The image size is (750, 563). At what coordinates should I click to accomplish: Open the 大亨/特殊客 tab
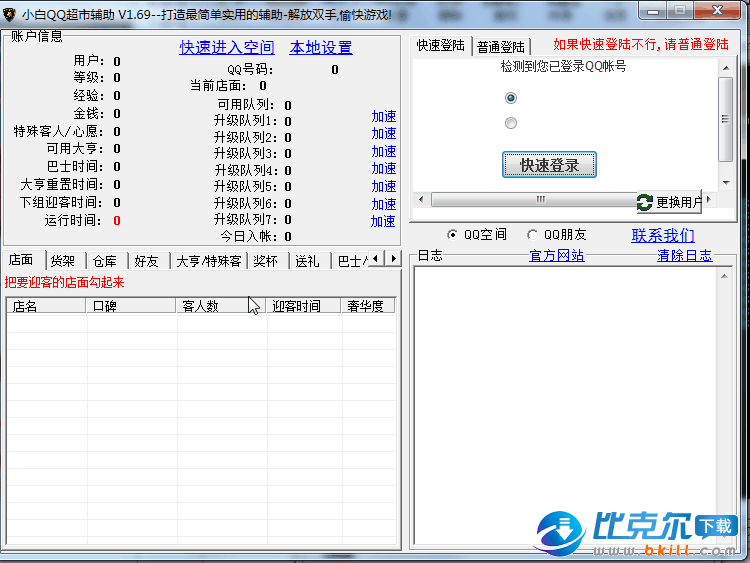[x=208, y=261]
